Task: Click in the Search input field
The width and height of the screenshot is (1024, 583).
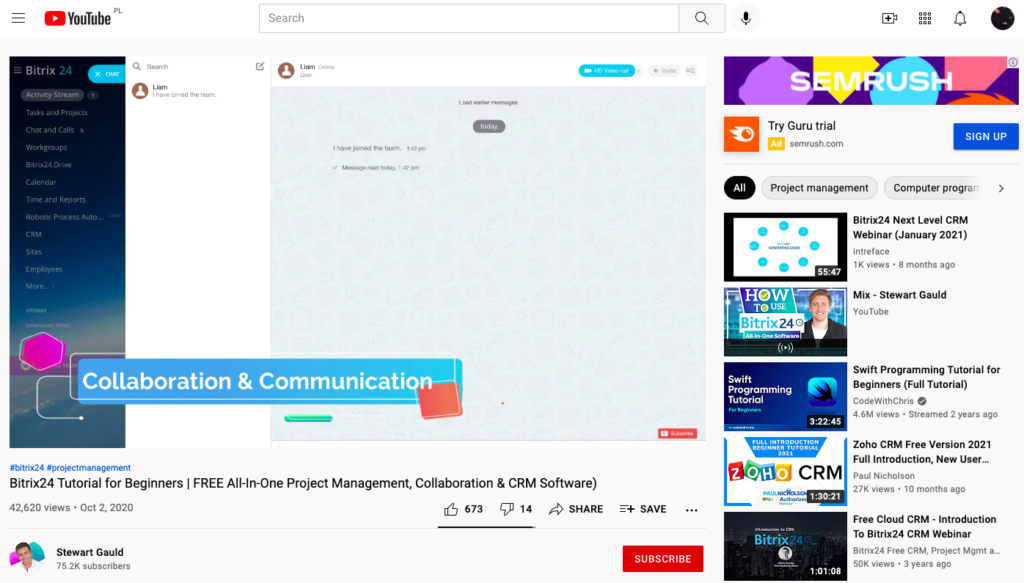Action: click(x=468, y=18)
